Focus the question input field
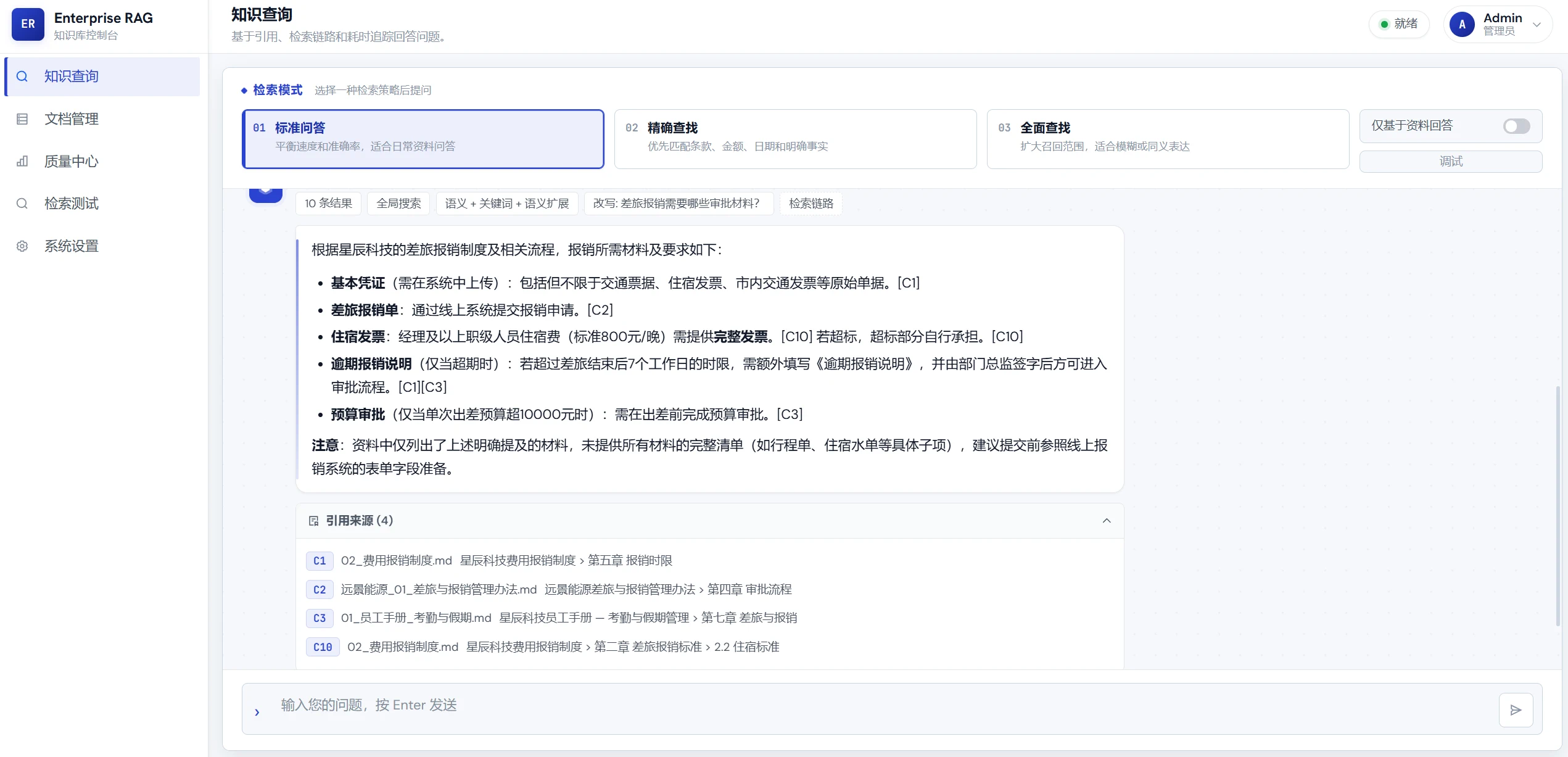Viewport: 1568px width, 757px height. [x=882, y=709]
